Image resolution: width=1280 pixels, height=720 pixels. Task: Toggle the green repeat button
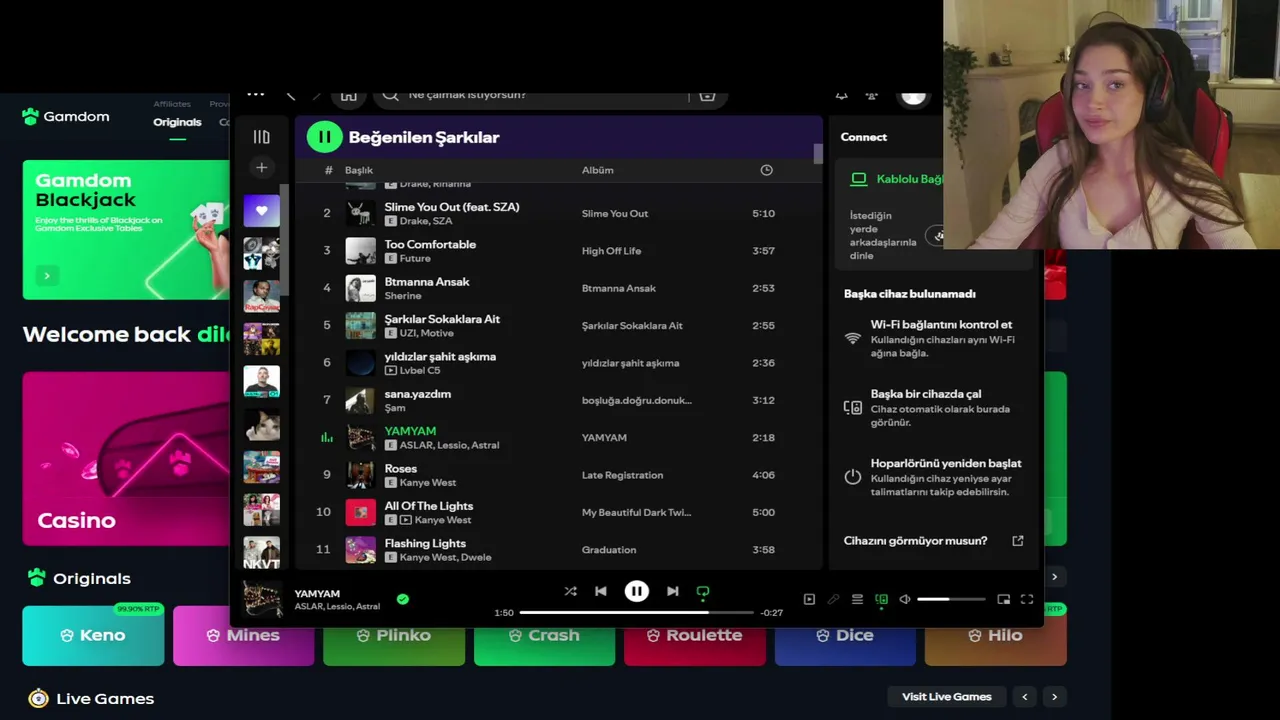click(703, 592)
